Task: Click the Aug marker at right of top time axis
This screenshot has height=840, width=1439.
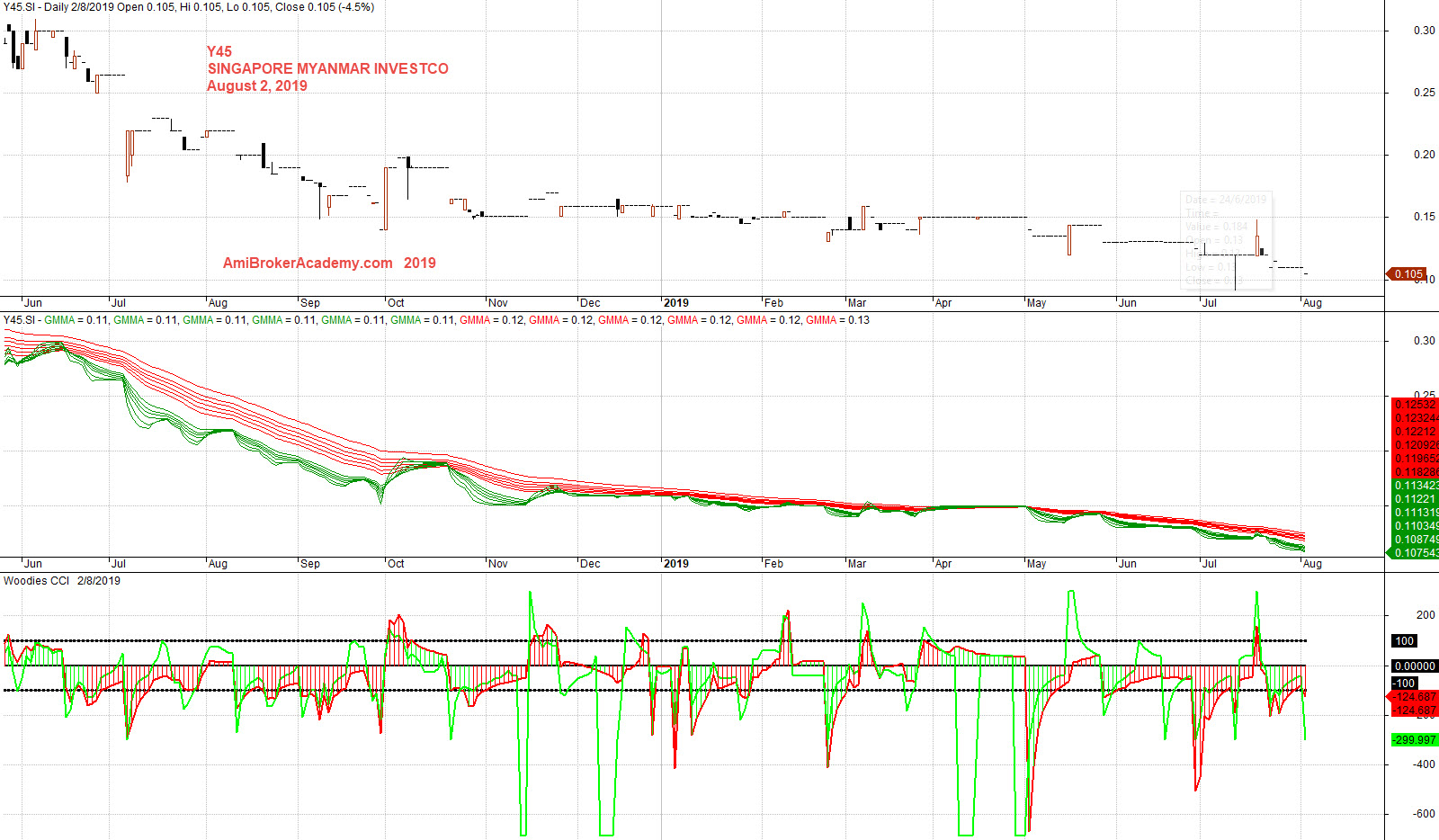Action: [x=1312, y=303]
